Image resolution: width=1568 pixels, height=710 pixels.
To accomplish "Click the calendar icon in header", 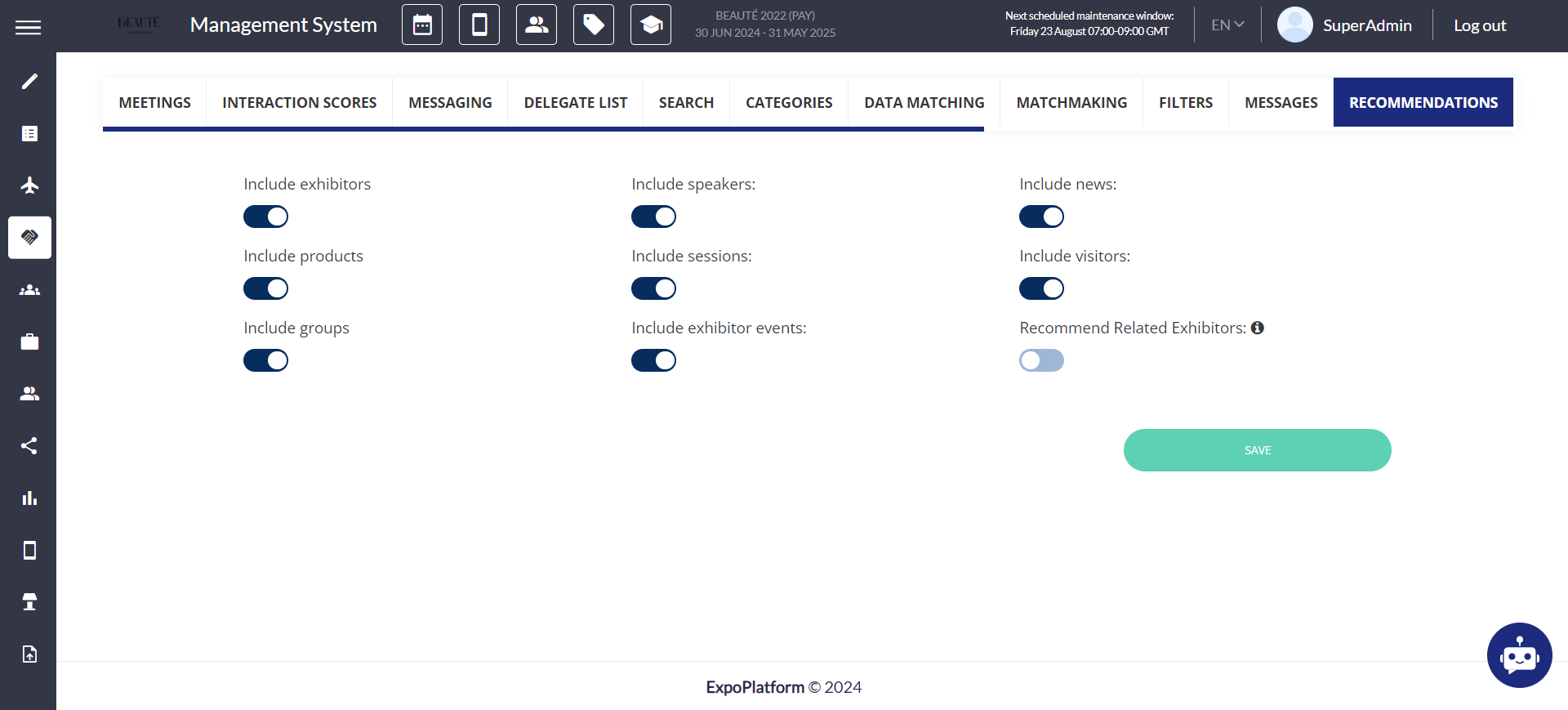I will click(x=422, y=25).
